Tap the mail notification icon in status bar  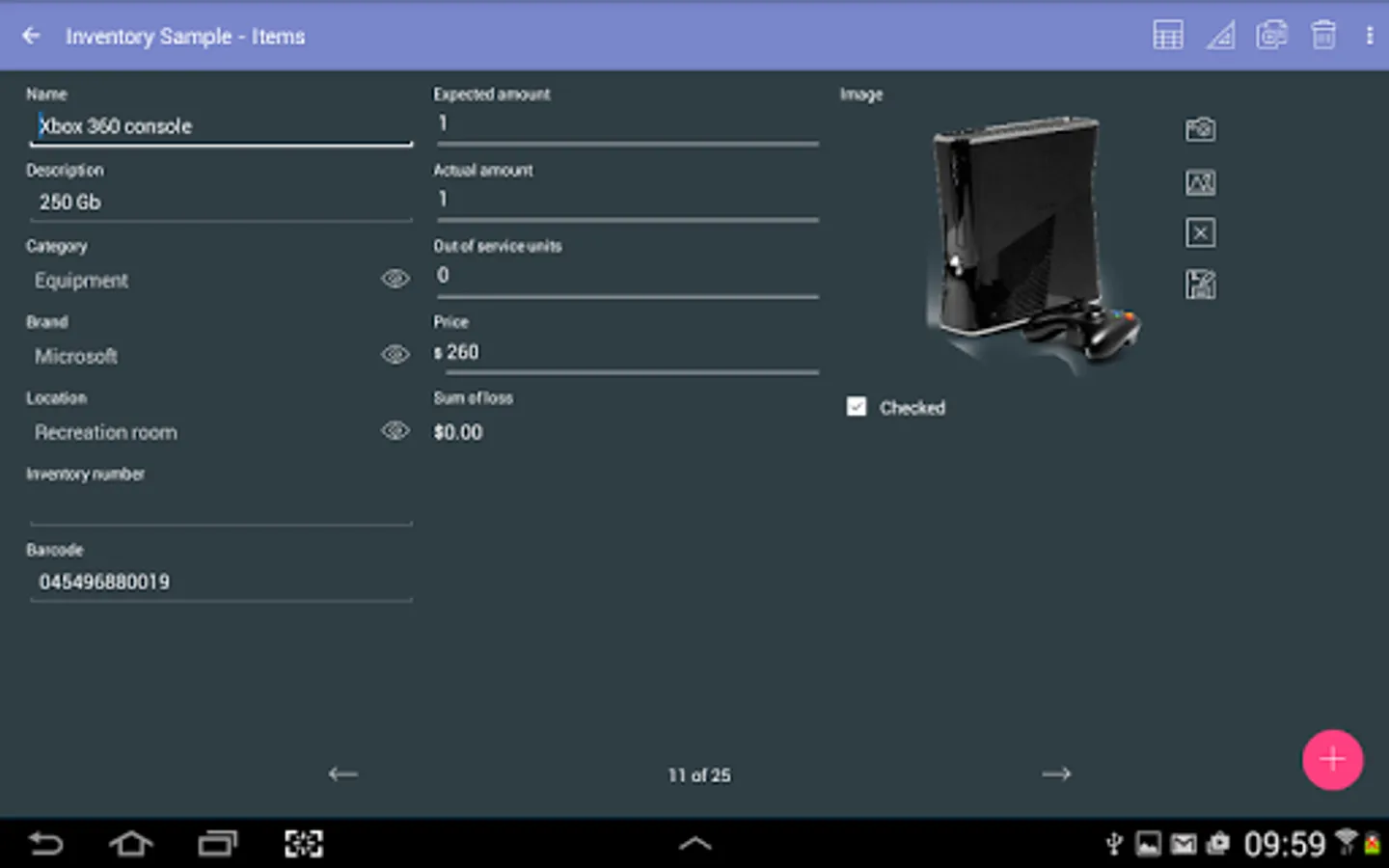(1184, 845)
